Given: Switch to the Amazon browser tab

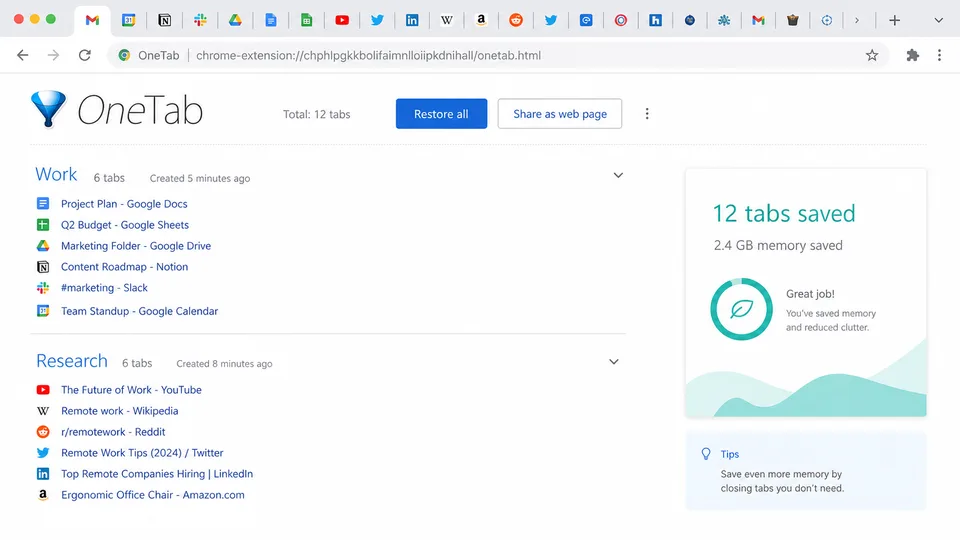Looking at the screenshot, I should (481, 20).
